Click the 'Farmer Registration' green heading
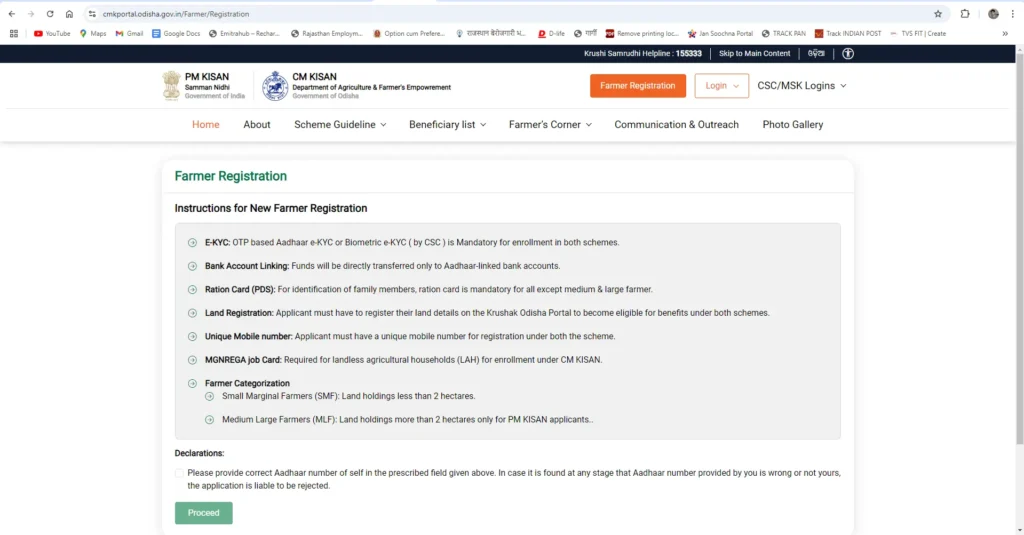The image size is (1024, 535). tap(231, 176)
